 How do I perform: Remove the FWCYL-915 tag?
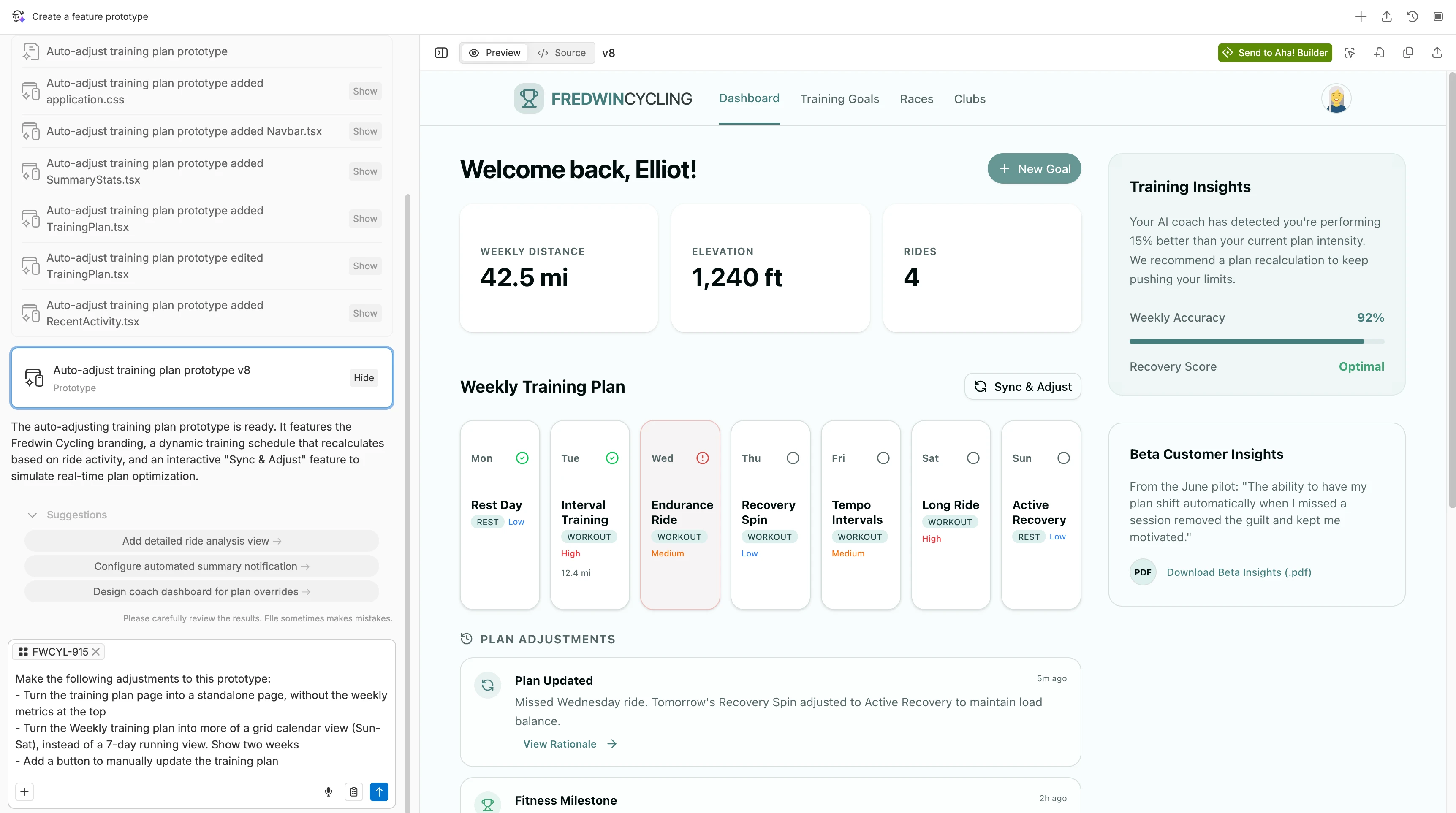pos(96,651)
